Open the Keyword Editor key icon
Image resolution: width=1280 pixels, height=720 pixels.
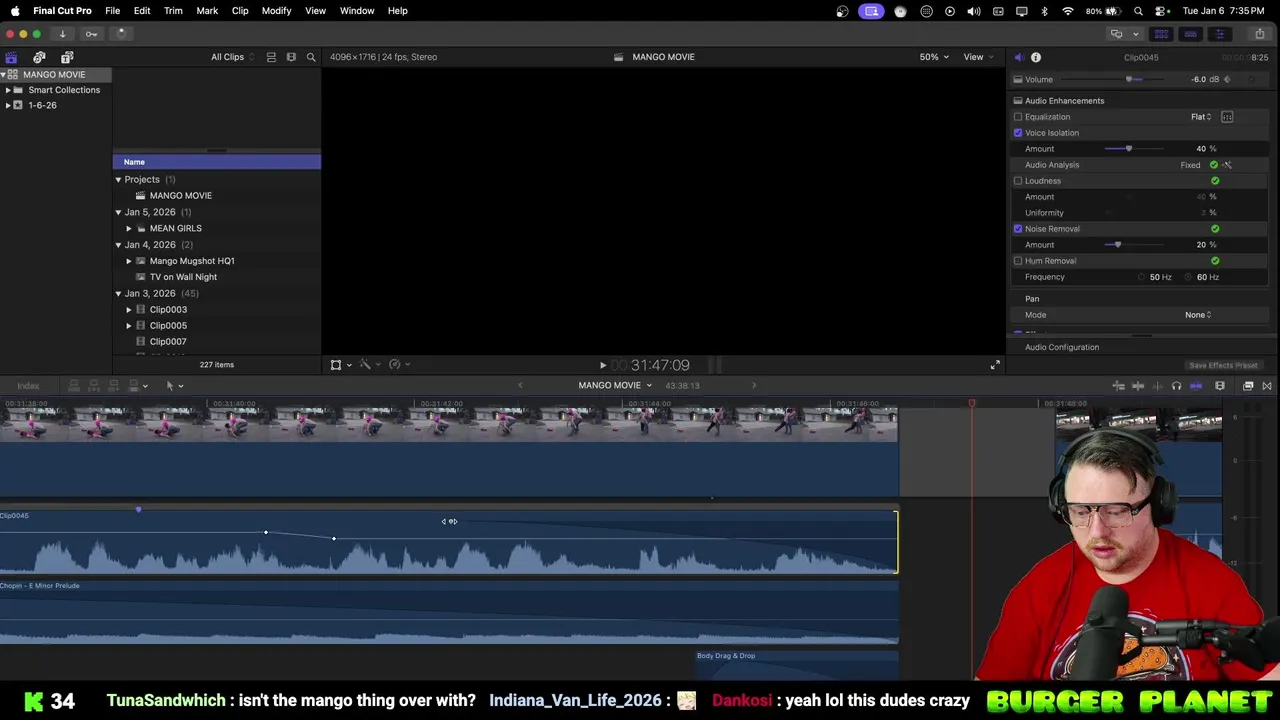click(91, 33)
